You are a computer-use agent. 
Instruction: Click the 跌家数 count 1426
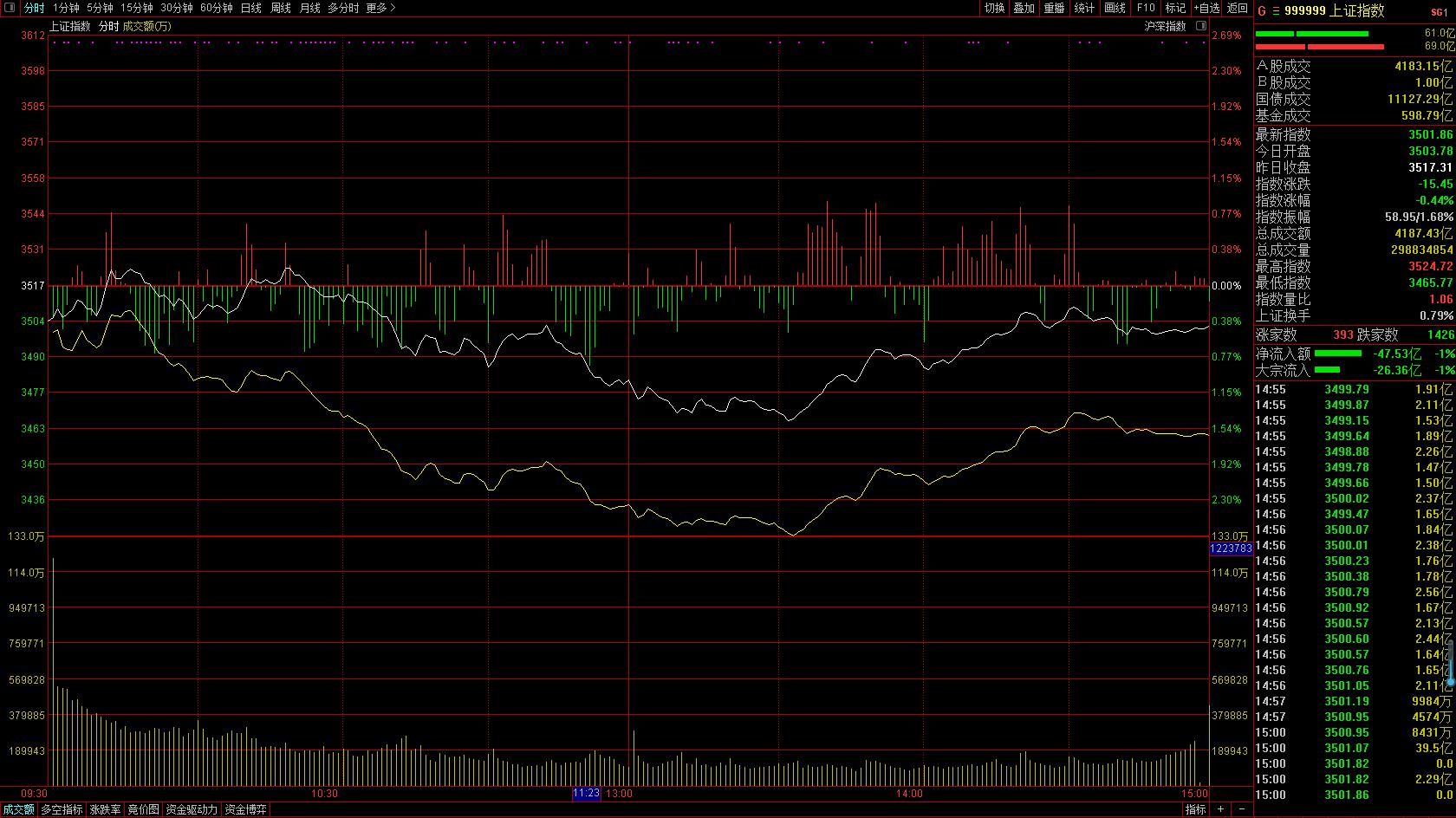pyautogui.click(x=1440, y=334)
